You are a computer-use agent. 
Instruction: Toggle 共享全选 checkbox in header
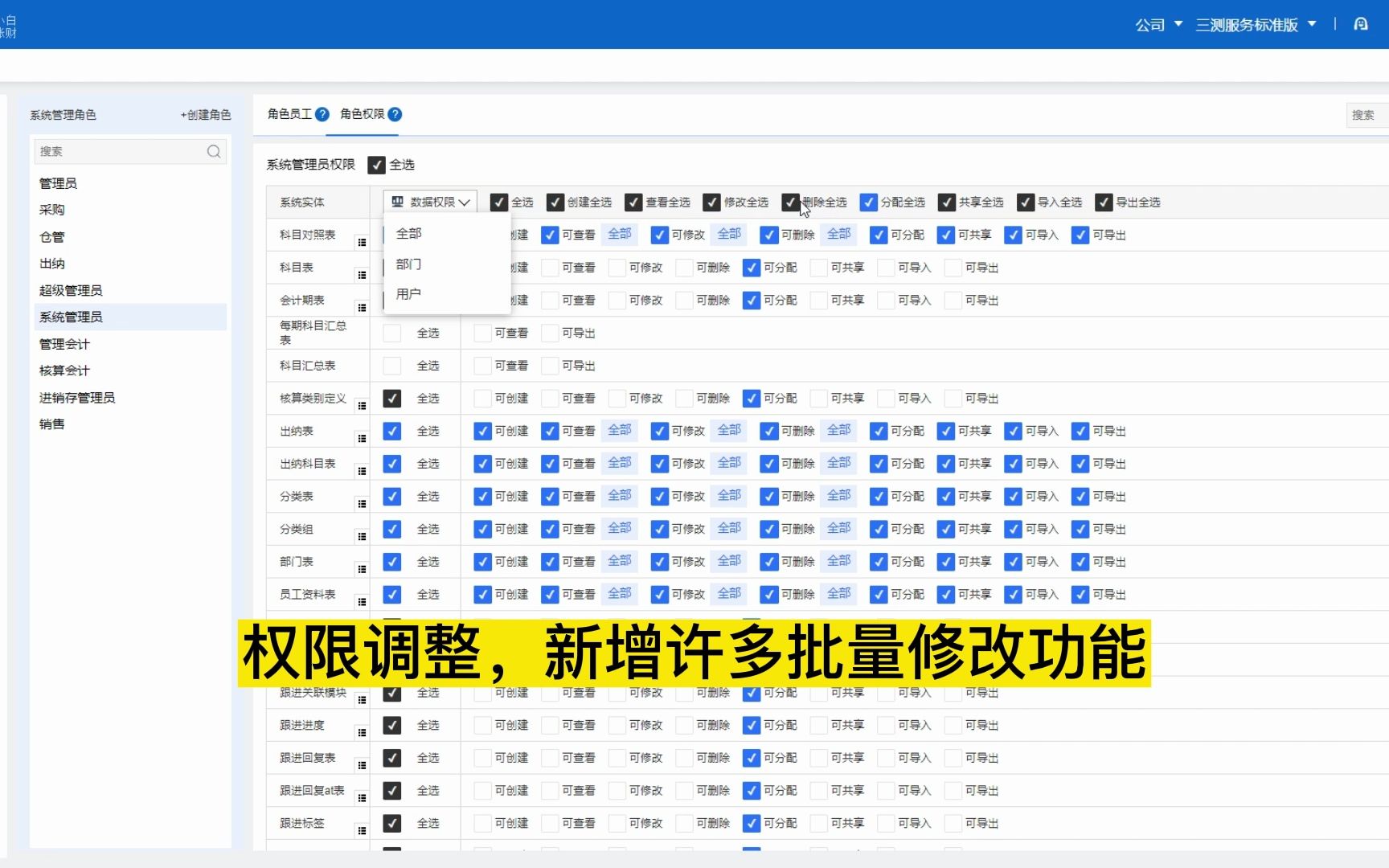(x=947, y=202)
